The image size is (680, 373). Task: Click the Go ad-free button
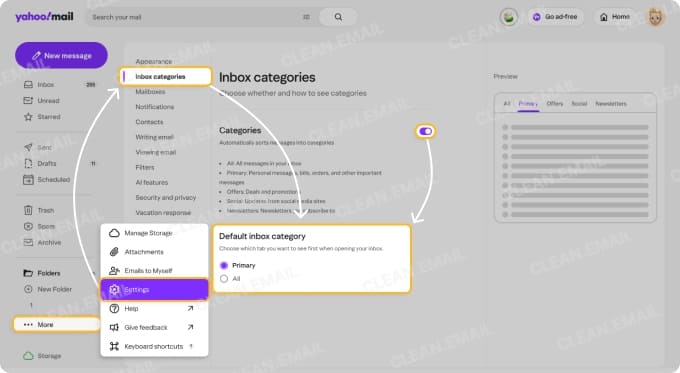click(556, 17)
